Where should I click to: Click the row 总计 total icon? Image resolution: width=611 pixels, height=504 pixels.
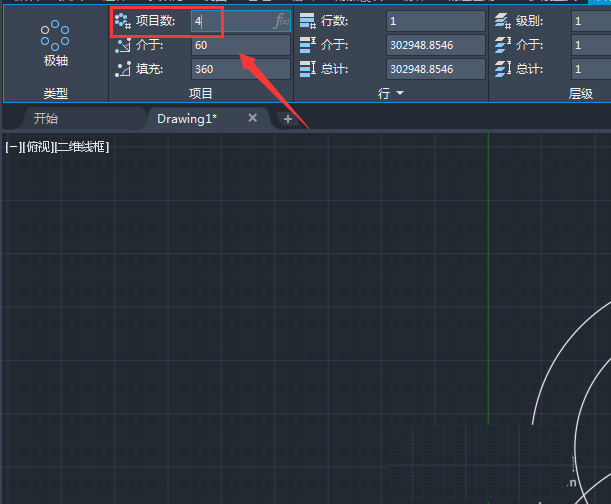pos(307,69)
